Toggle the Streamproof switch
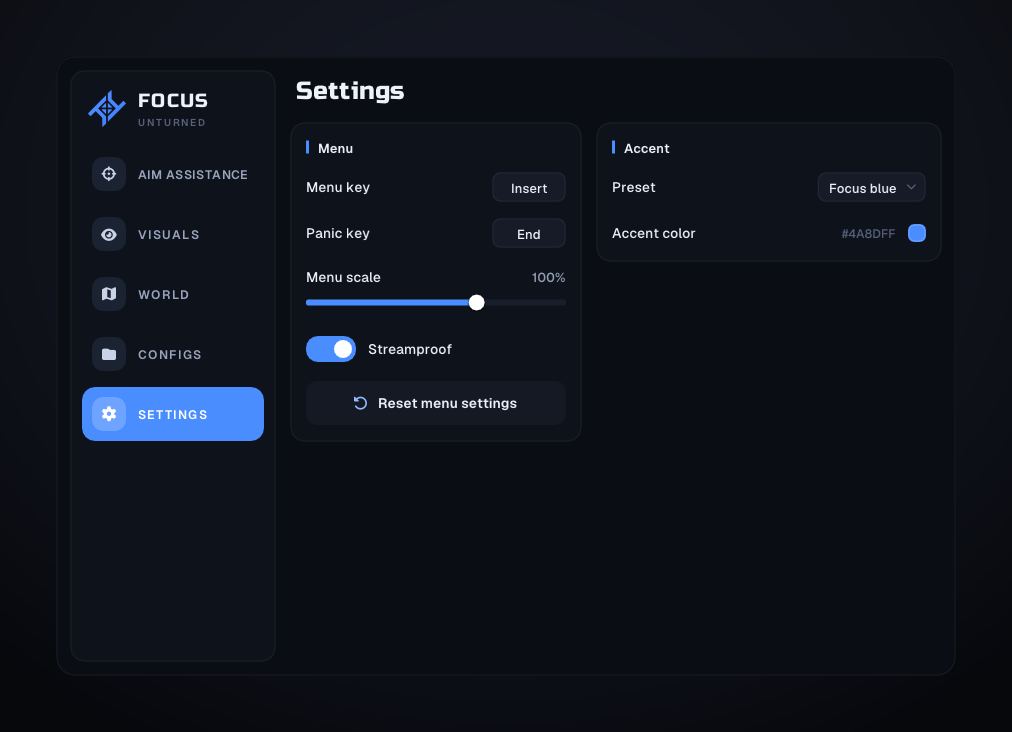 click(331, 349)
